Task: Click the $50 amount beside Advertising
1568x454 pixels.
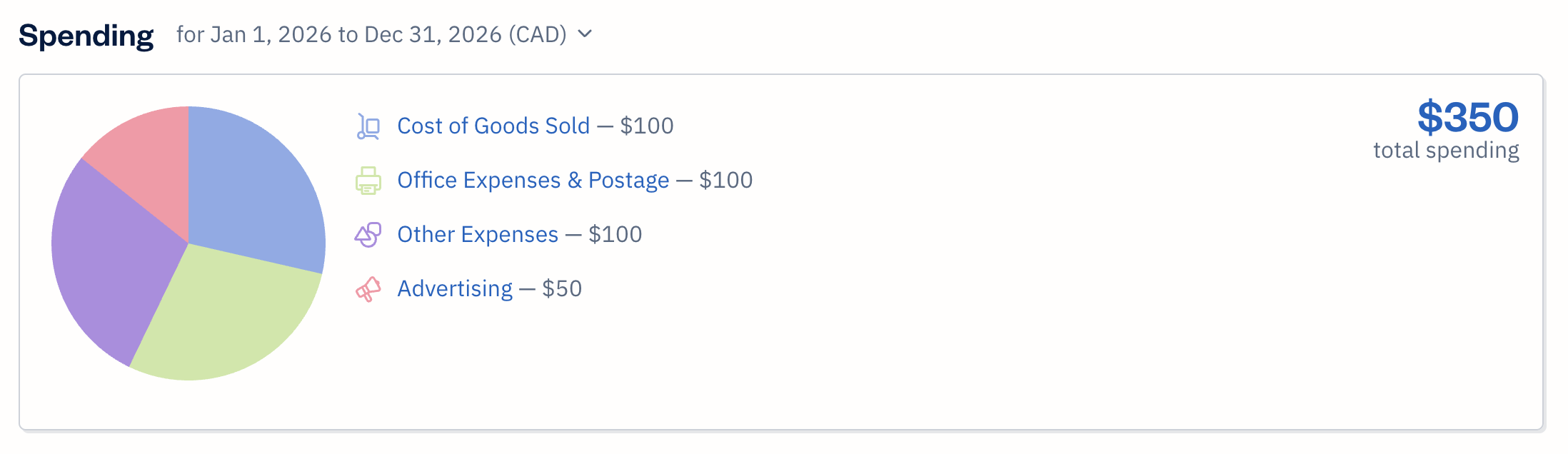Action: point(562,289)
